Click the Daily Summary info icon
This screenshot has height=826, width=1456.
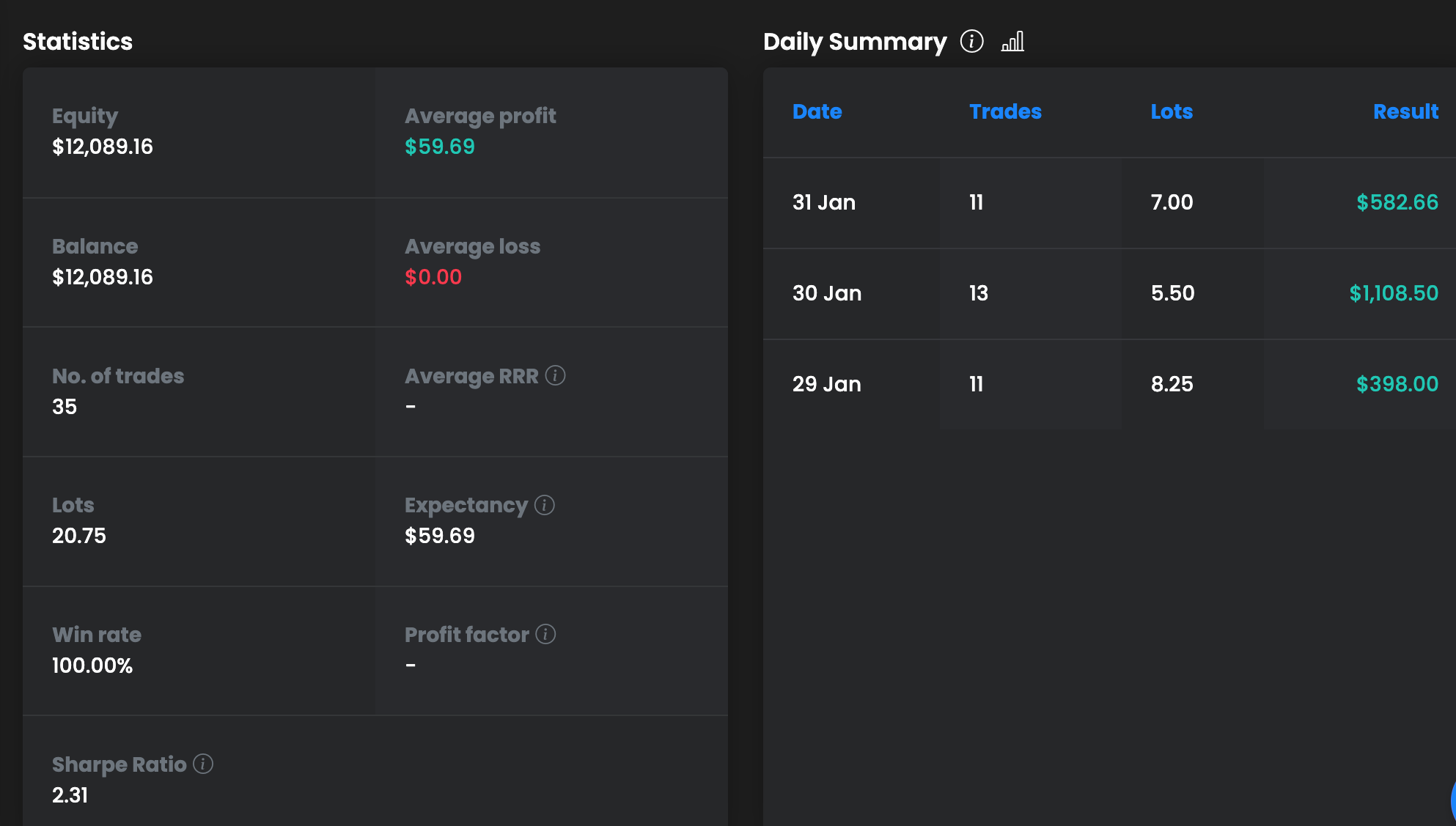(x=971, y=41)
